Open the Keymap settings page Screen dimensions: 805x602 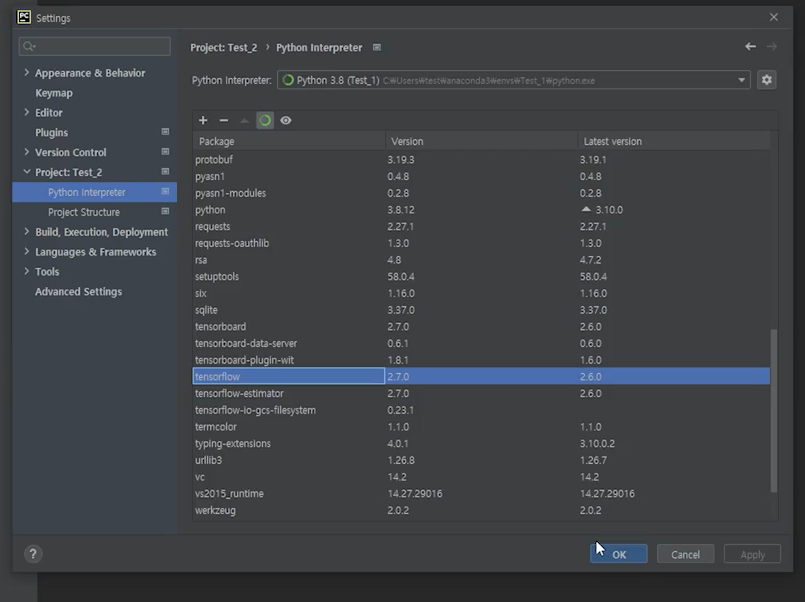click(54, 93)
